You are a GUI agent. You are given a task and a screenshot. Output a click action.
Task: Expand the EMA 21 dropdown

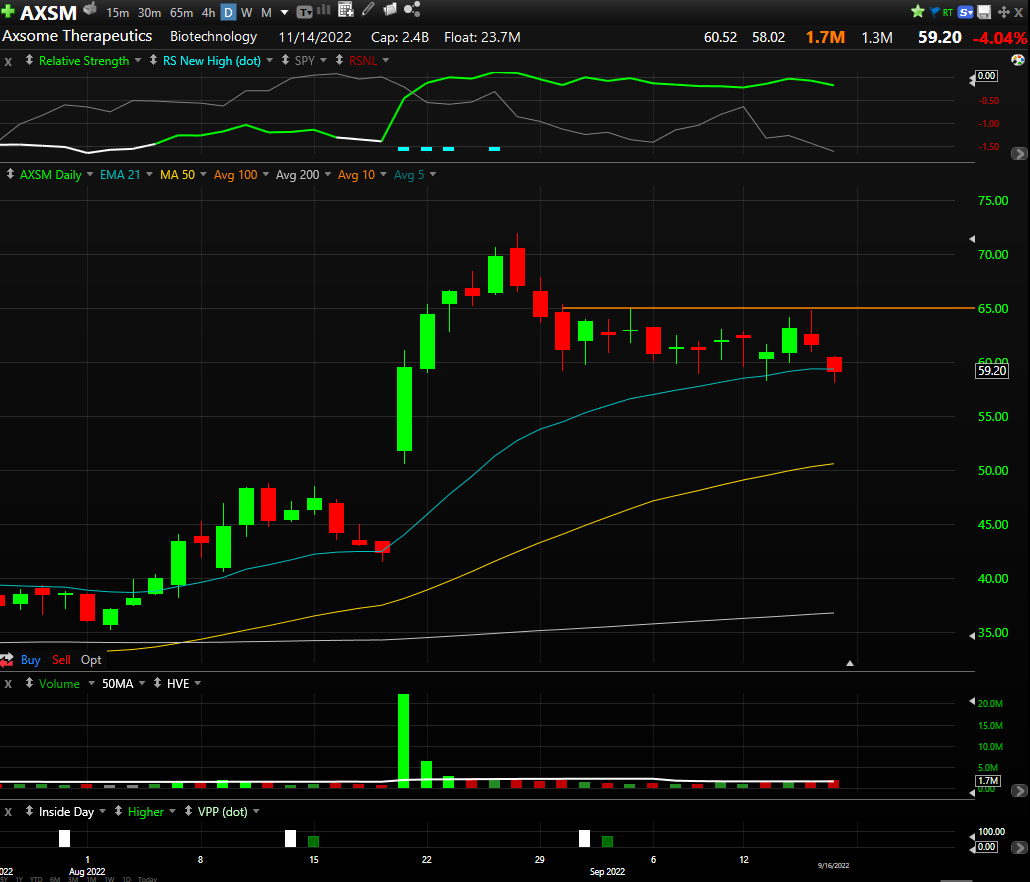pos(149,174)
